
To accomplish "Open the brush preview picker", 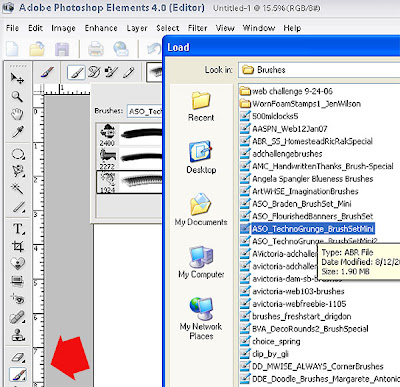I will (x=155, y=72).
